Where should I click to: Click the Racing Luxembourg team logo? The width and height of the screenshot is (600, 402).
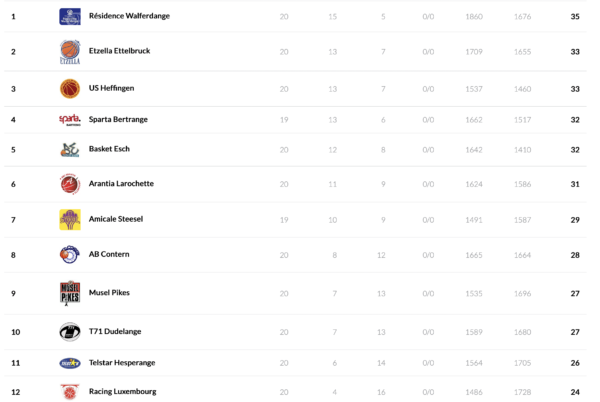[70, 391]
